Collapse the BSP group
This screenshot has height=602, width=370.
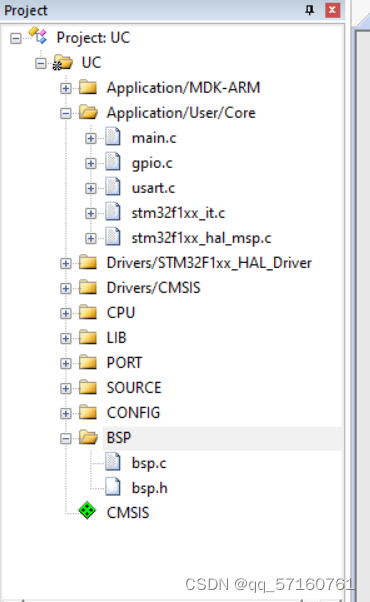pos(66,438)
